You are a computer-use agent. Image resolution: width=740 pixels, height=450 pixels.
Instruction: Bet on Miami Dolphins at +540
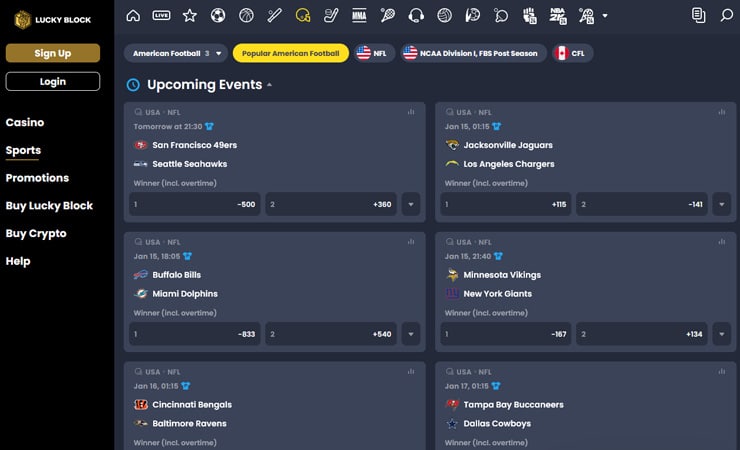coord(331,334)
